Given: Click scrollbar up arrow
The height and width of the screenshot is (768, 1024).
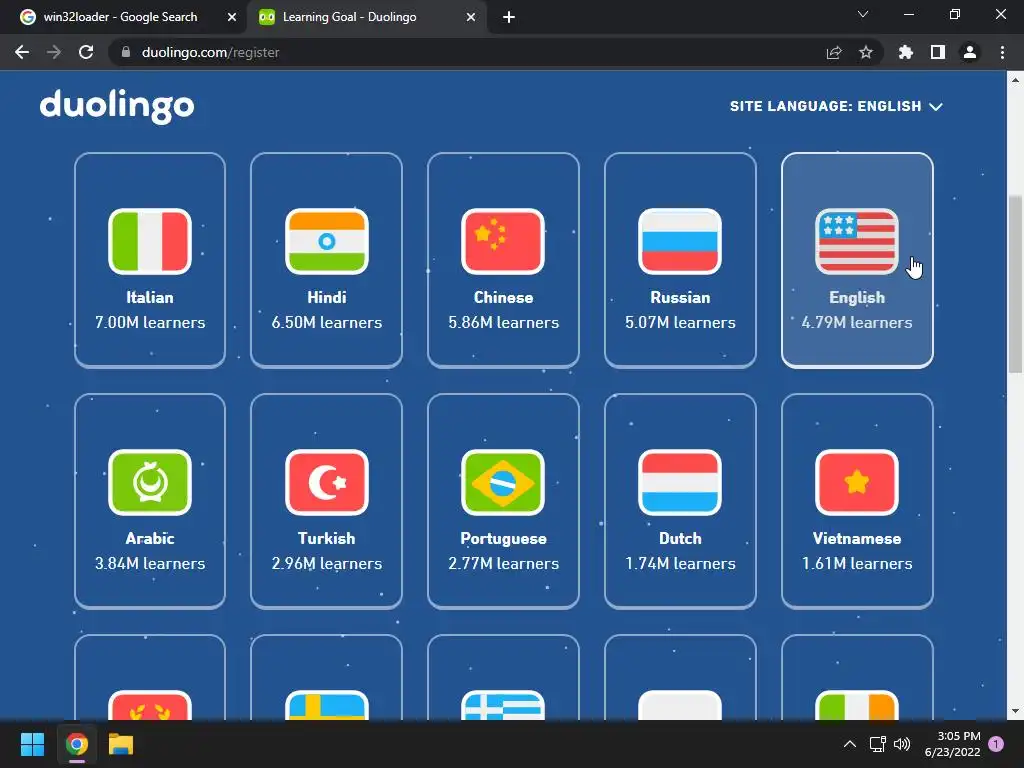Looking at the screenshot, I should 1015,80.
